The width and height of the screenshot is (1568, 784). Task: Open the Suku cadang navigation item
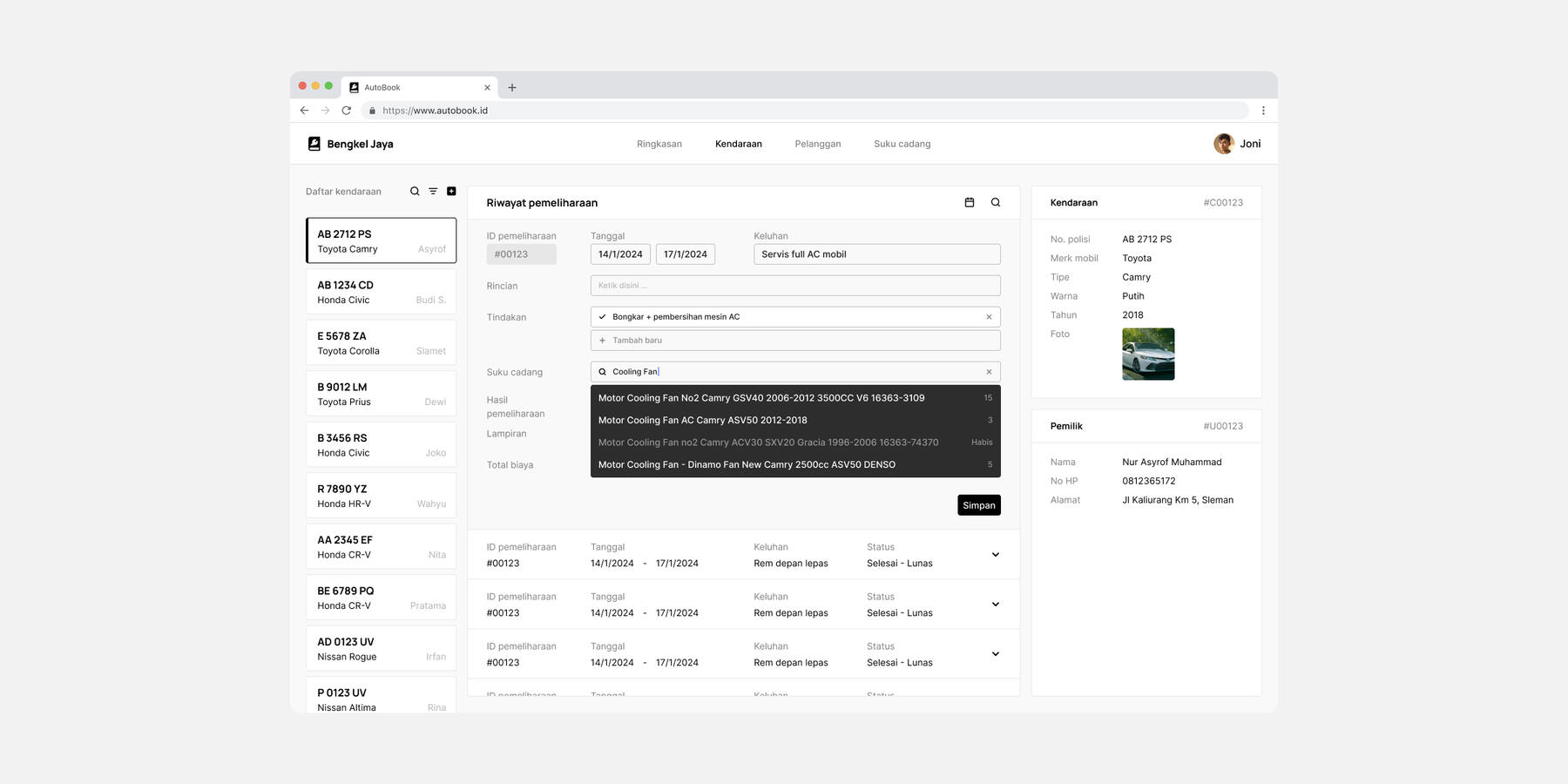point(902,143)
